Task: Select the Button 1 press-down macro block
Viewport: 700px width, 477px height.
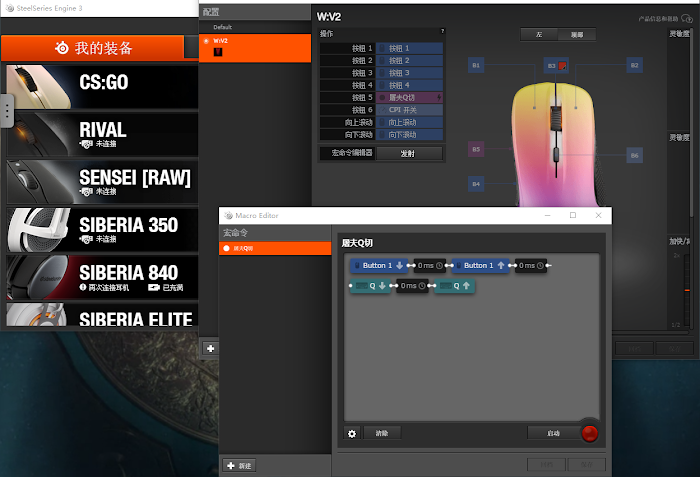Action: (x=379, y=265)
